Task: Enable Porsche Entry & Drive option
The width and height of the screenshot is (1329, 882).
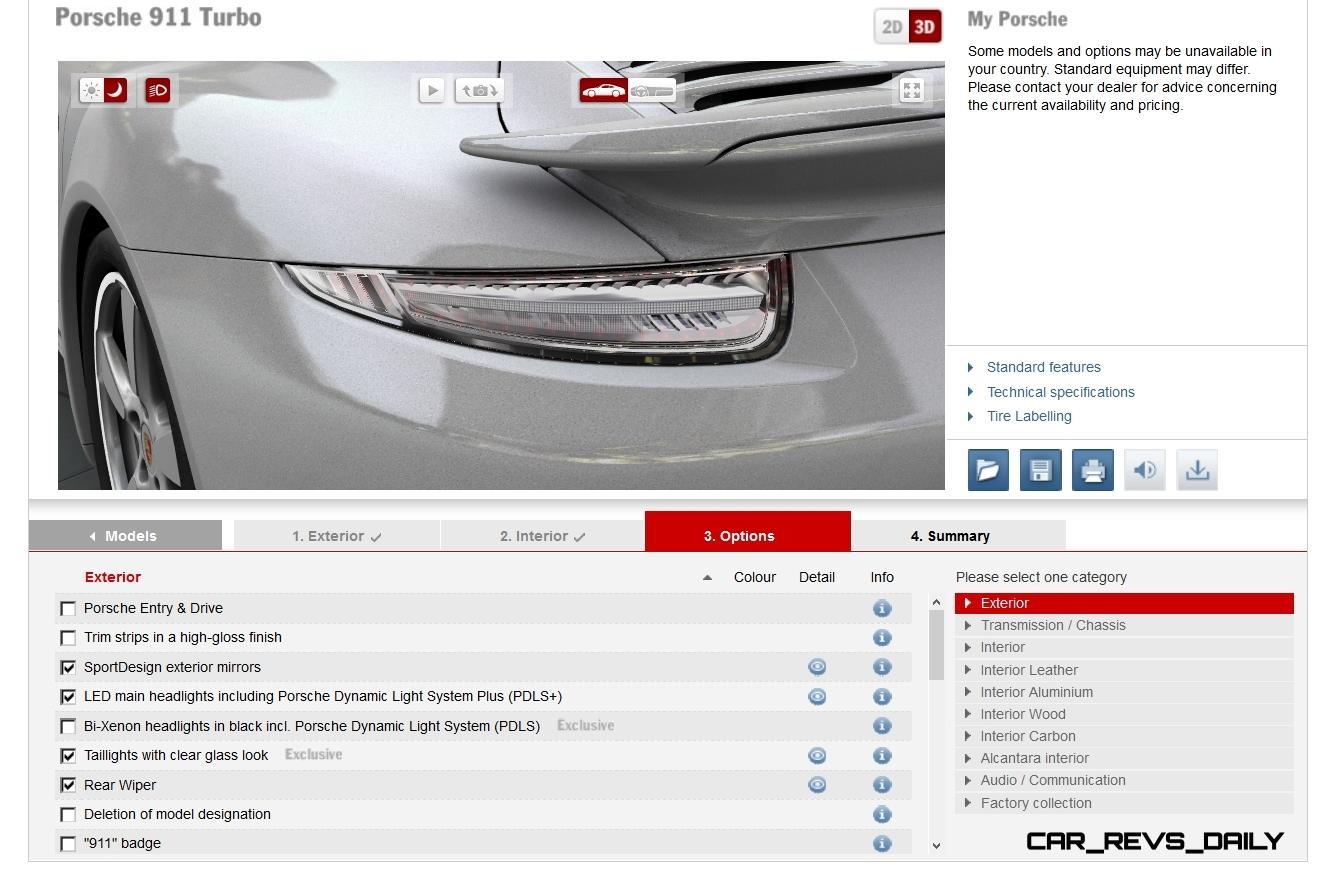Action: coord(68,608)
